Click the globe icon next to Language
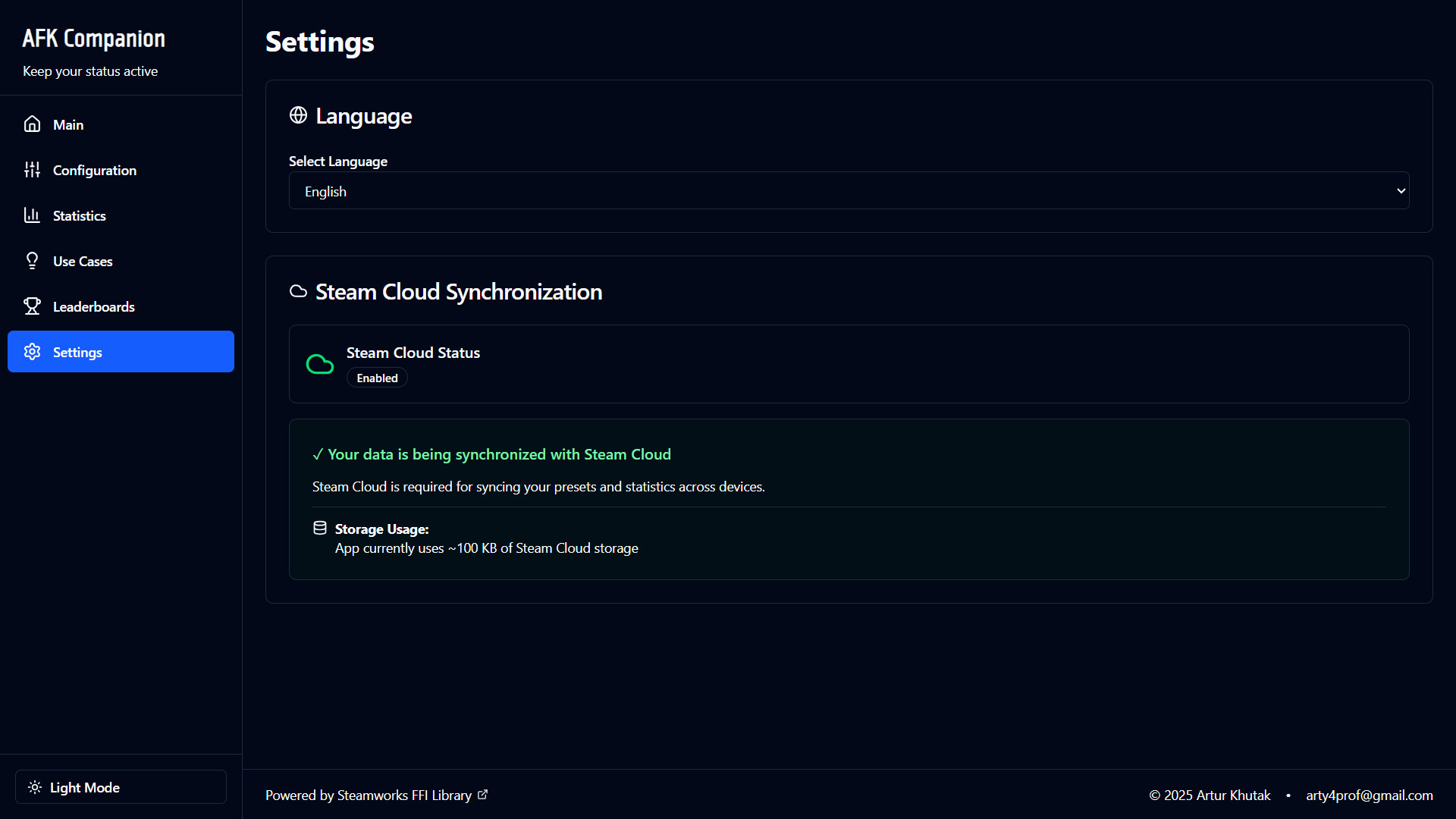 (x=298, y=115)
